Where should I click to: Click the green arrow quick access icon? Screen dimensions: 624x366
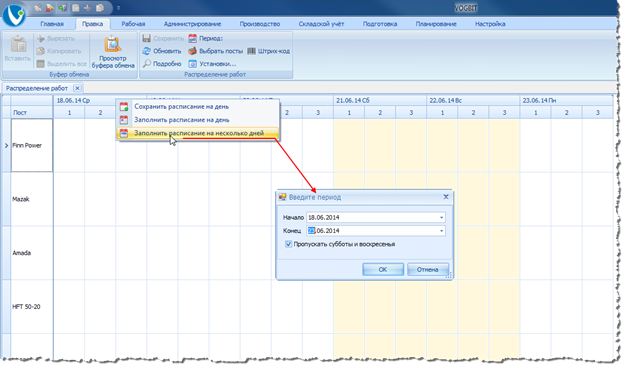pos(62,8)
